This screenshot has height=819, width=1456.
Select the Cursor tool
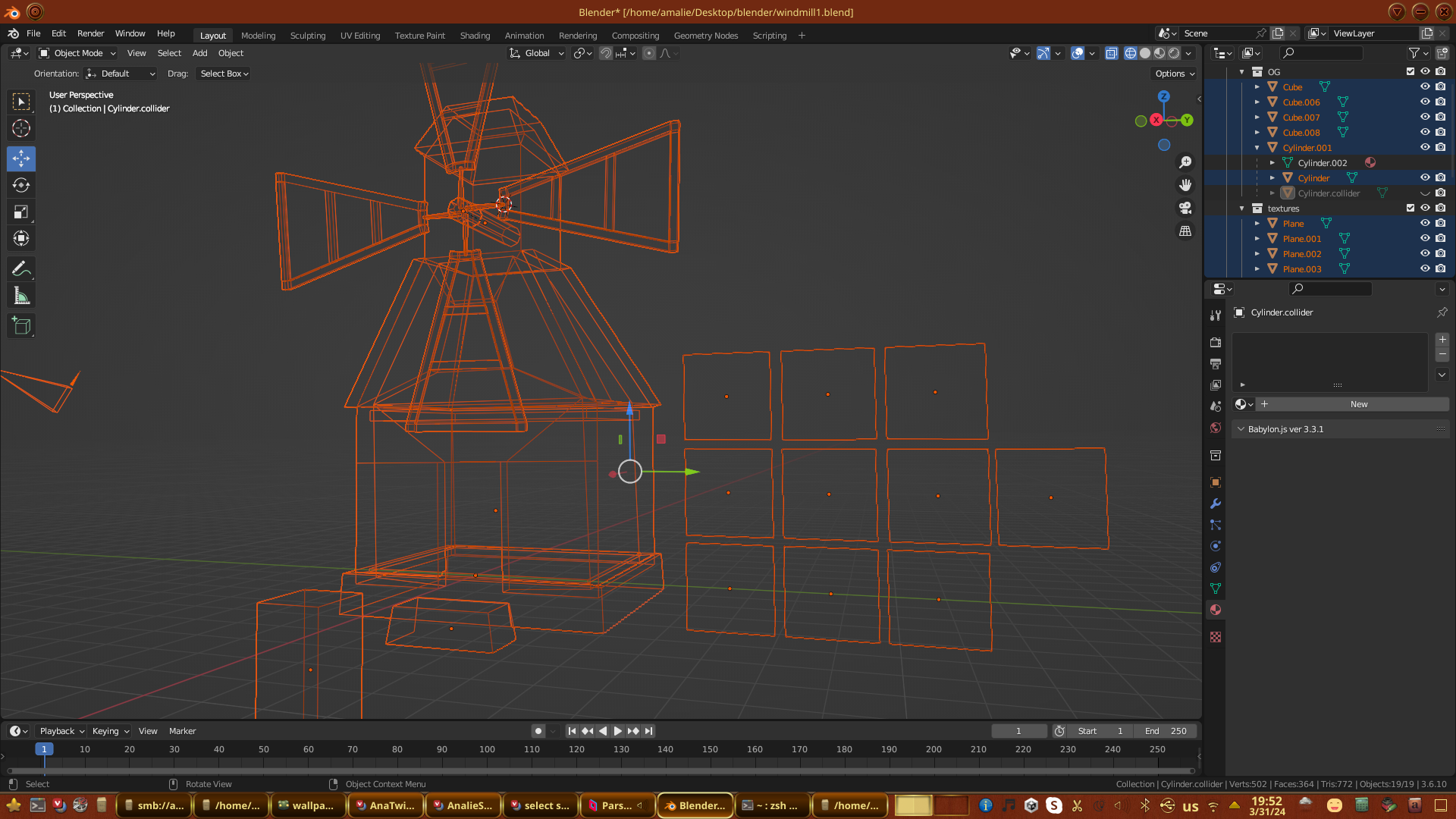(x=21, y=128)
